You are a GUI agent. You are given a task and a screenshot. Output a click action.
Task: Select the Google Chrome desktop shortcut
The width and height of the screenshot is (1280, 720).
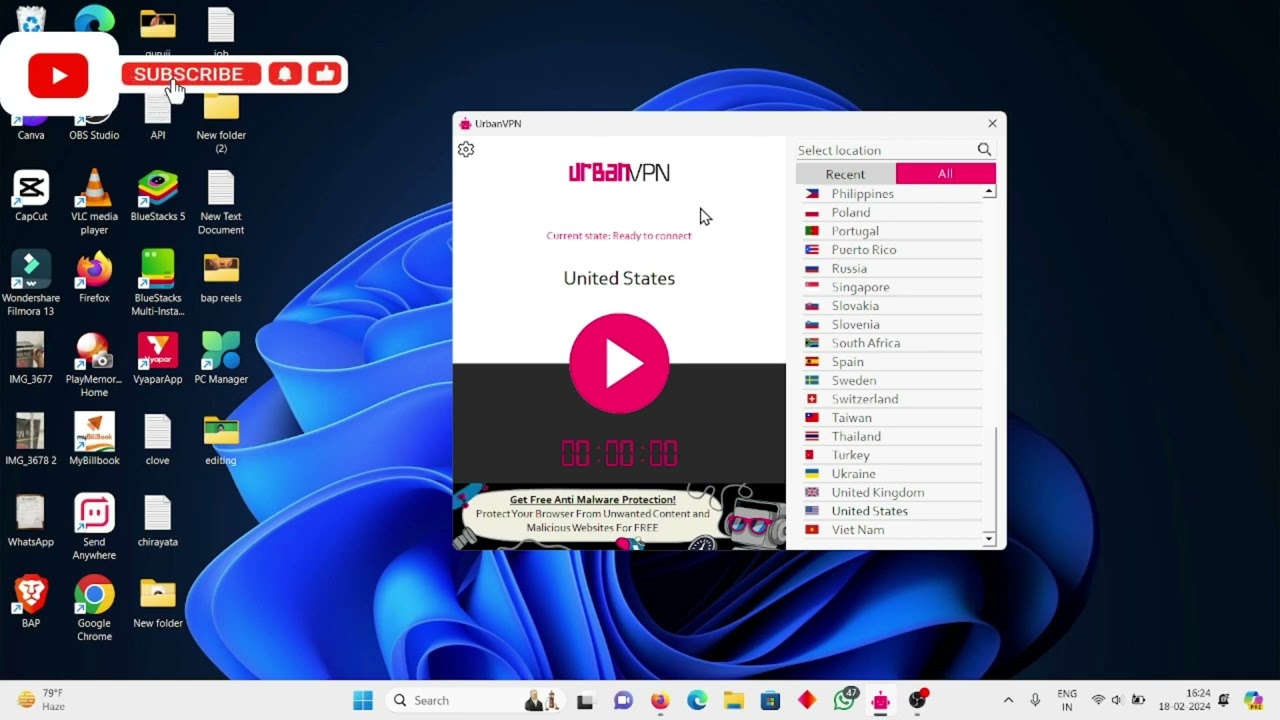click(x=94, y=609)
